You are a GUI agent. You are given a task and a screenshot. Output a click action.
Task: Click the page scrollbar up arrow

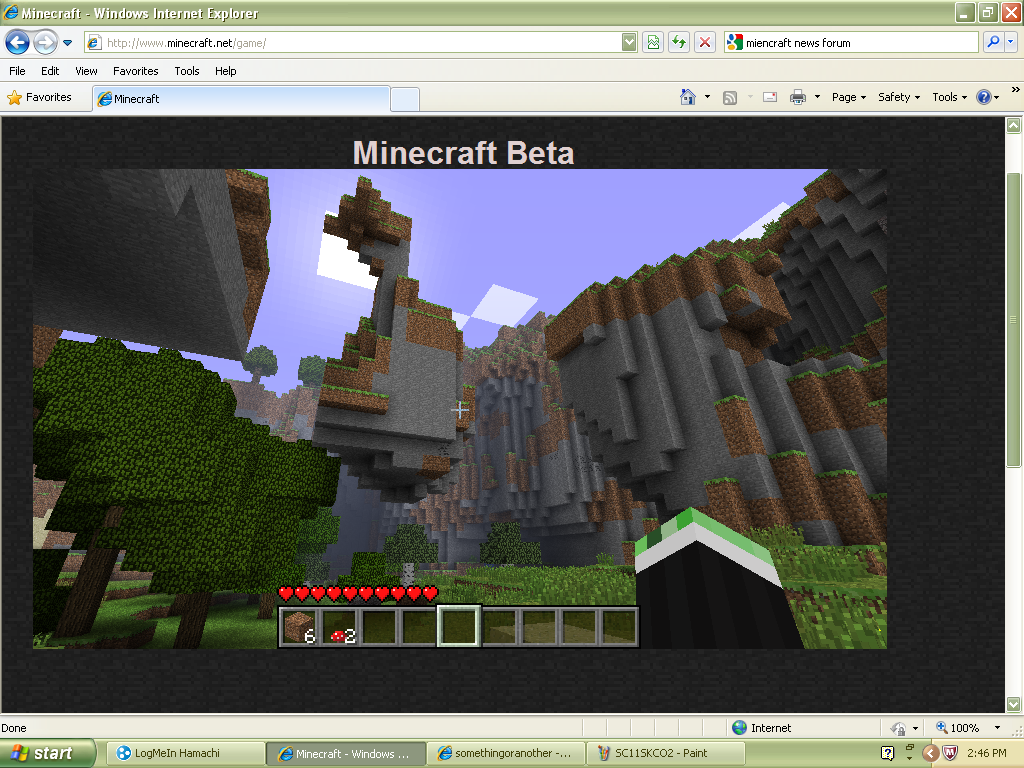point(1014,125)
